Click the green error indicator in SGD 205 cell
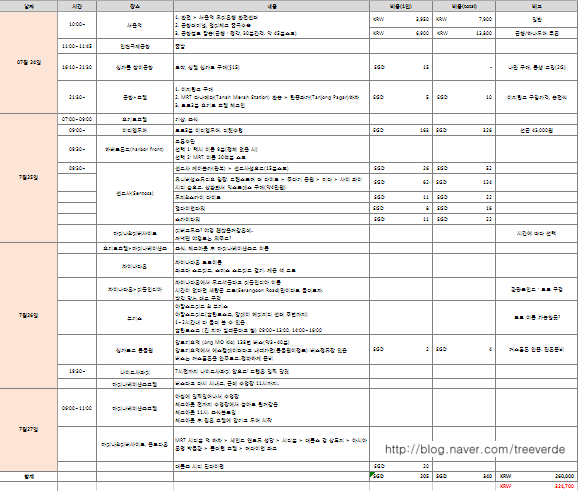 [372, 474]
